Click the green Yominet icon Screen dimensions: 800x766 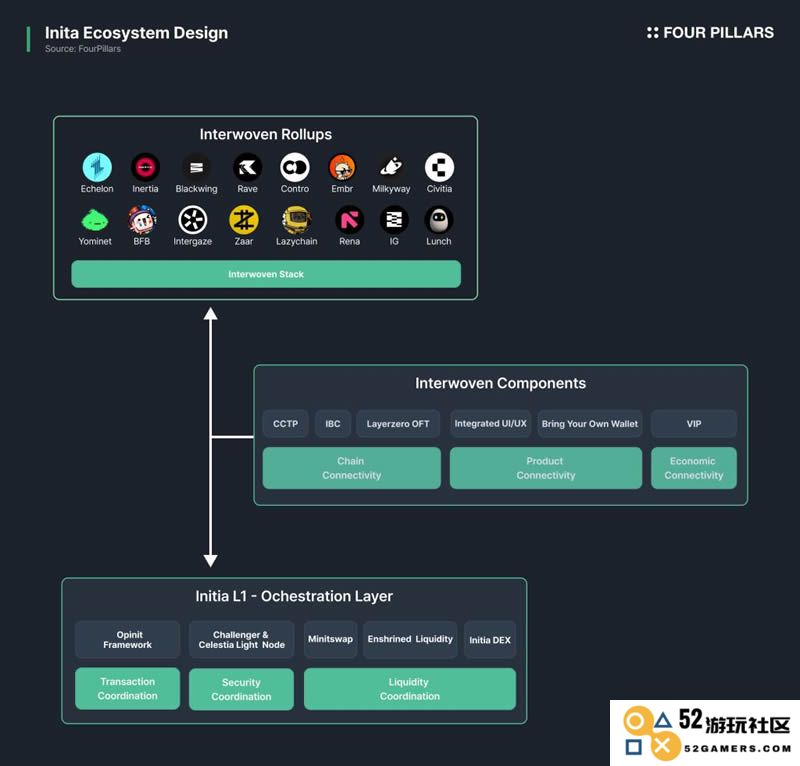(95, 220)
